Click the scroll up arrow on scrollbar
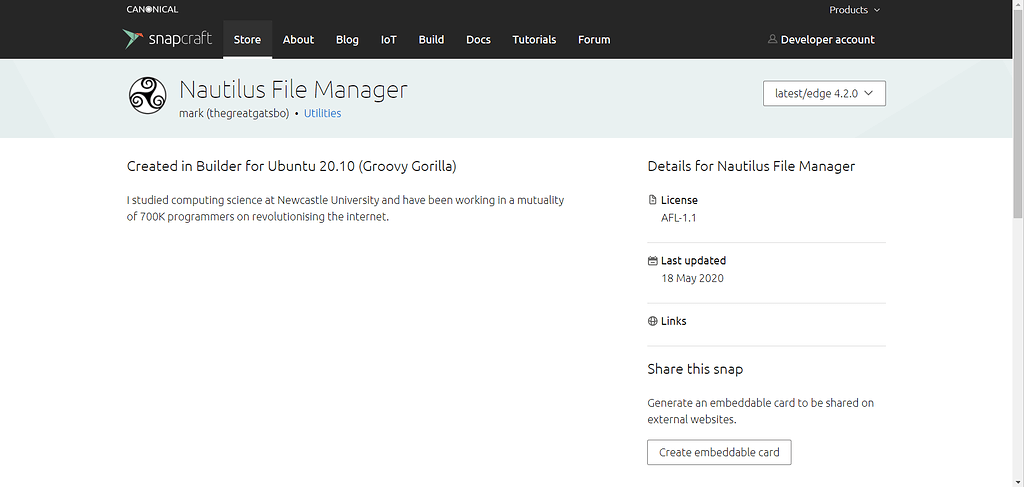The width and height of the screenshot is (1024, 487). [x=1017, y=6]
